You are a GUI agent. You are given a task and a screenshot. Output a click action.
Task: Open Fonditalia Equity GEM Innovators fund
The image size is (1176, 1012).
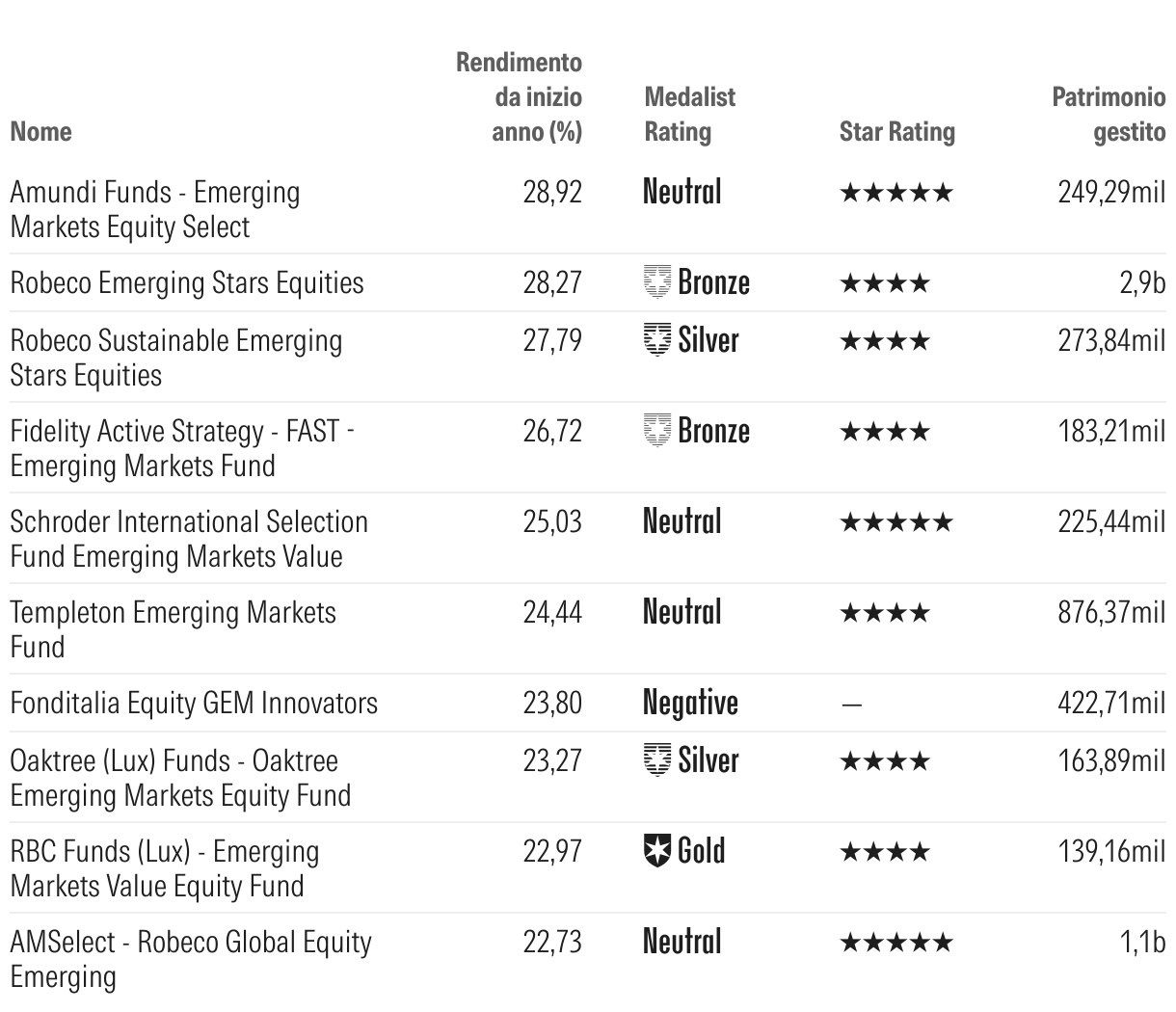click(x=194, y=703)
